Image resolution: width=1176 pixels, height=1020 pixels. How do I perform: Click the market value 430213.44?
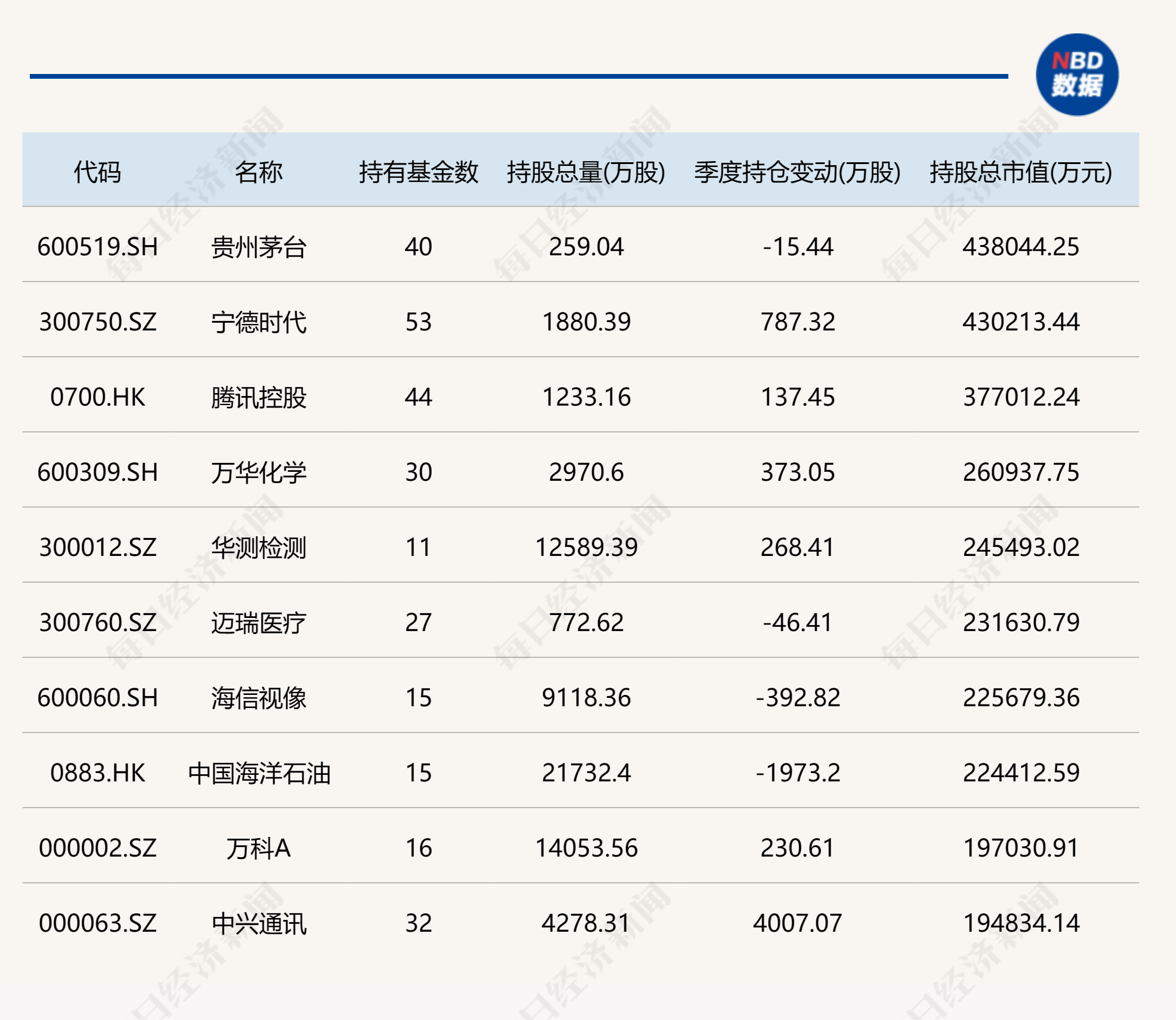pyautogui.click(x=1021, y=322)
